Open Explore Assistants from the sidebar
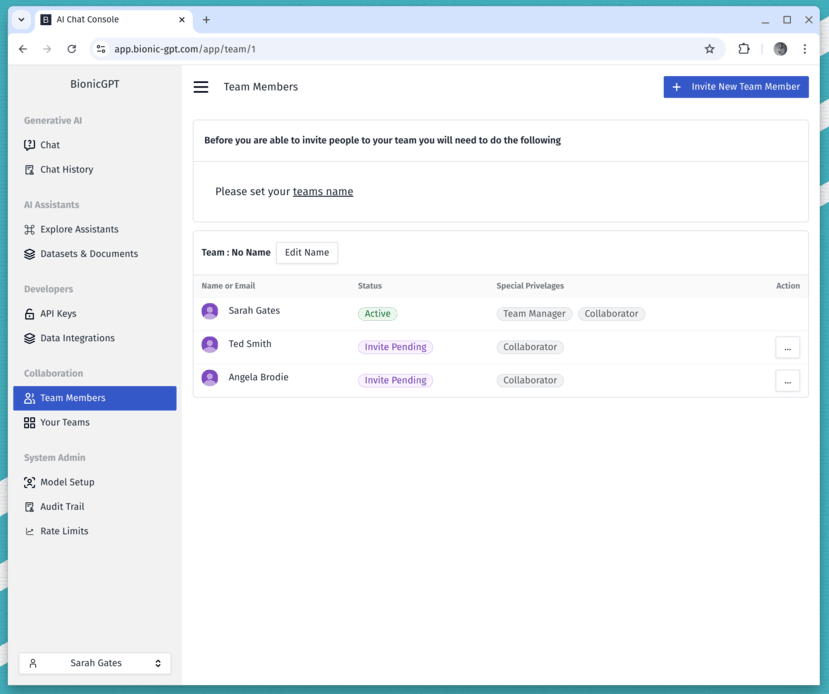The height and width of the screenshot is (694, 829). click(x=32, y=229)
